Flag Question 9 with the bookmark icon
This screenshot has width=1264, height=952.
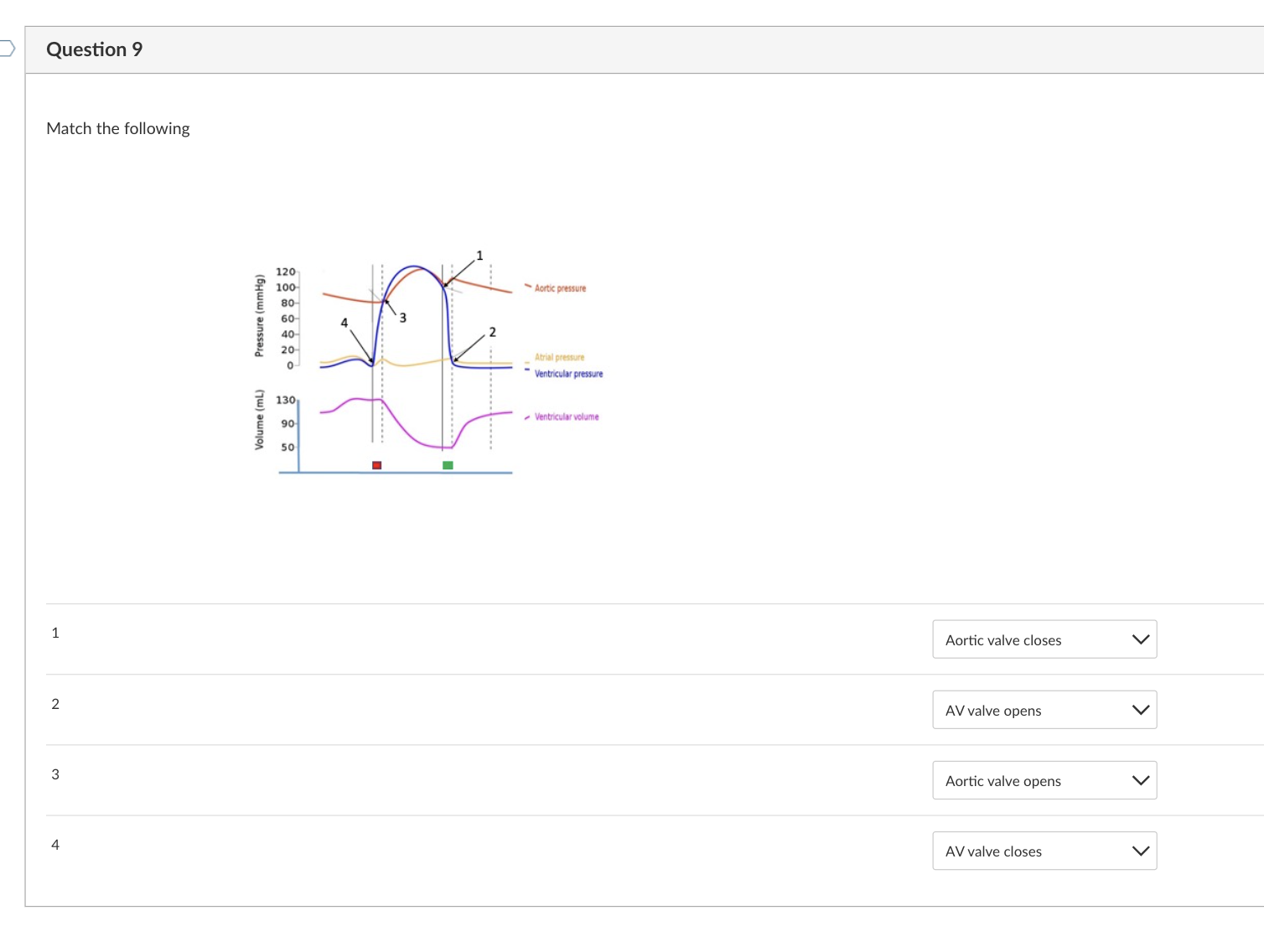click(x=7, y=49)
